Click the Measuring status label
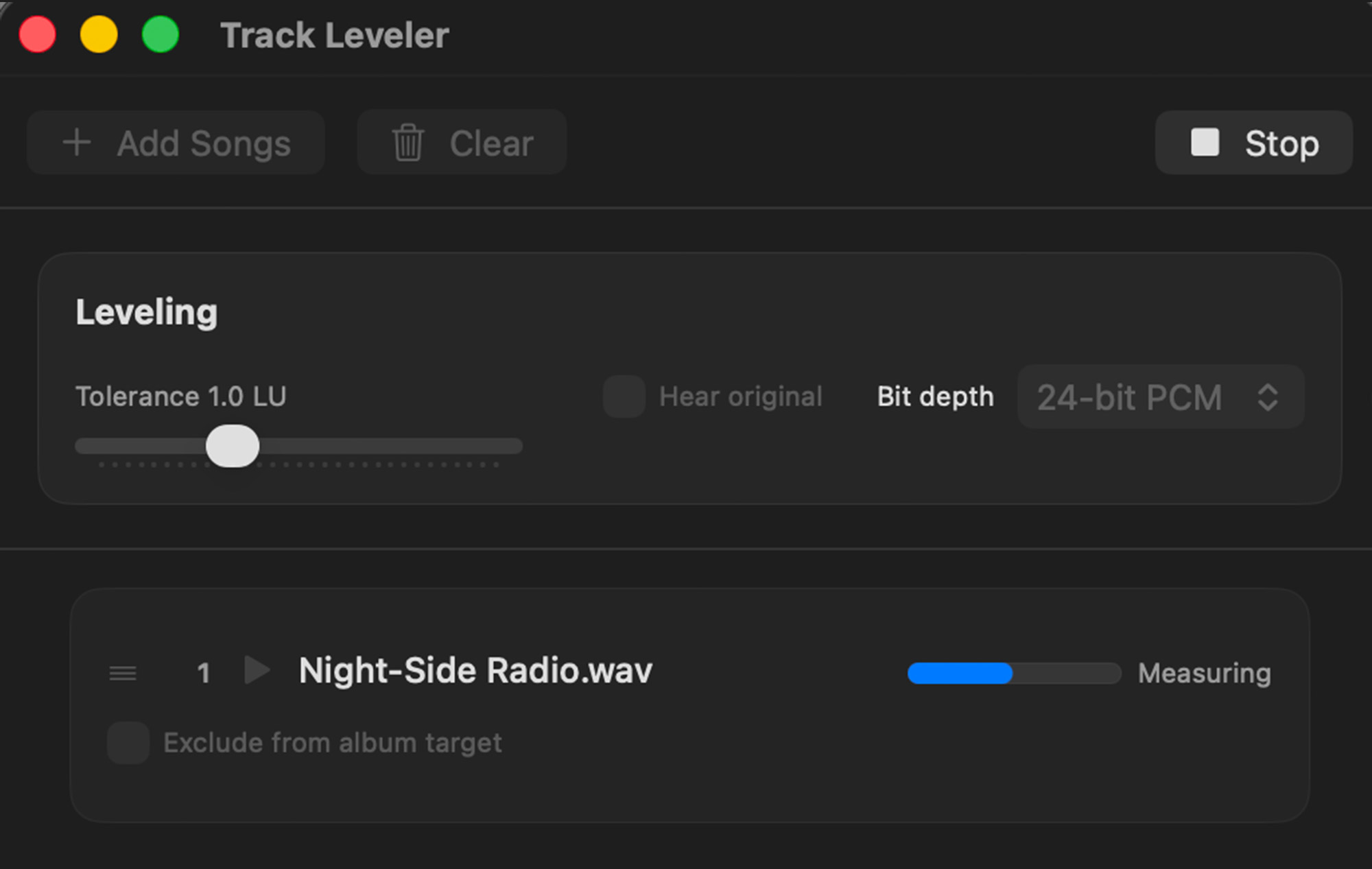Screen dimensions: 1372x869 coord(1205,674)
